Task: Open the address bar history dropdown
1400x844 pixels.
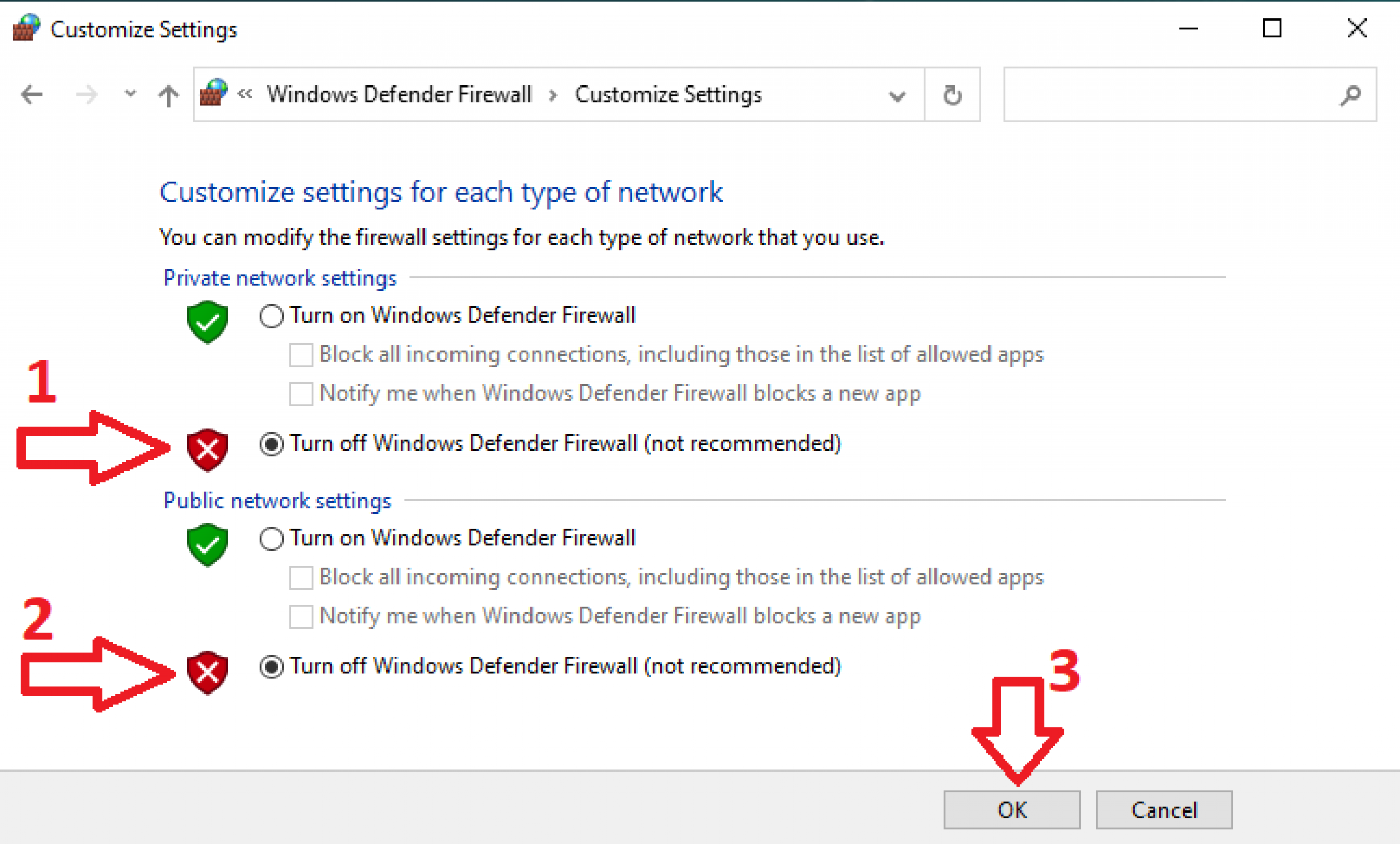Action: [x=897, y=96]
